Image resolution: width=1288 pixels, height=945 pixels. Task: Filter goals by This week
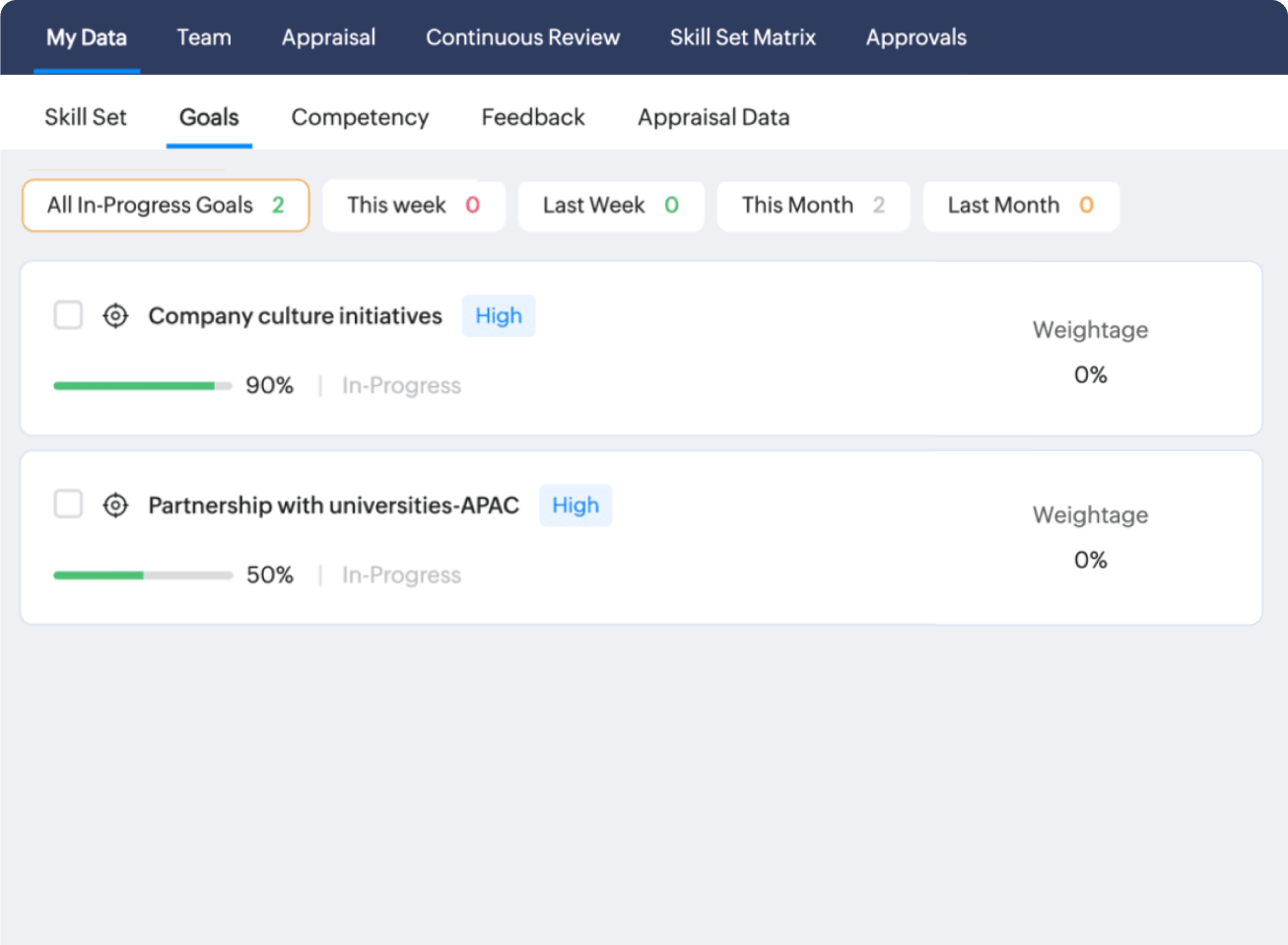tap(413, 205)
